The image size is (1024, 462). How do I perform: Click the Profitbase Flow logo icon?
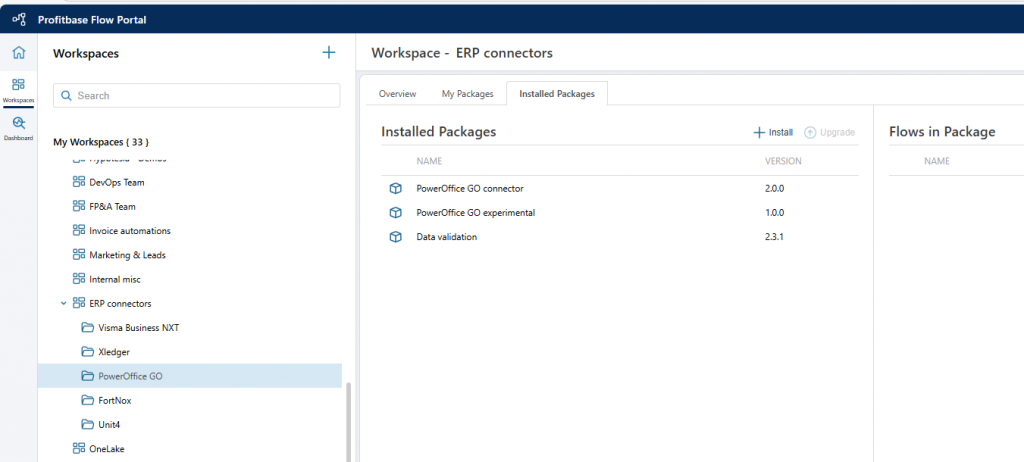click(x=18, y=20)
